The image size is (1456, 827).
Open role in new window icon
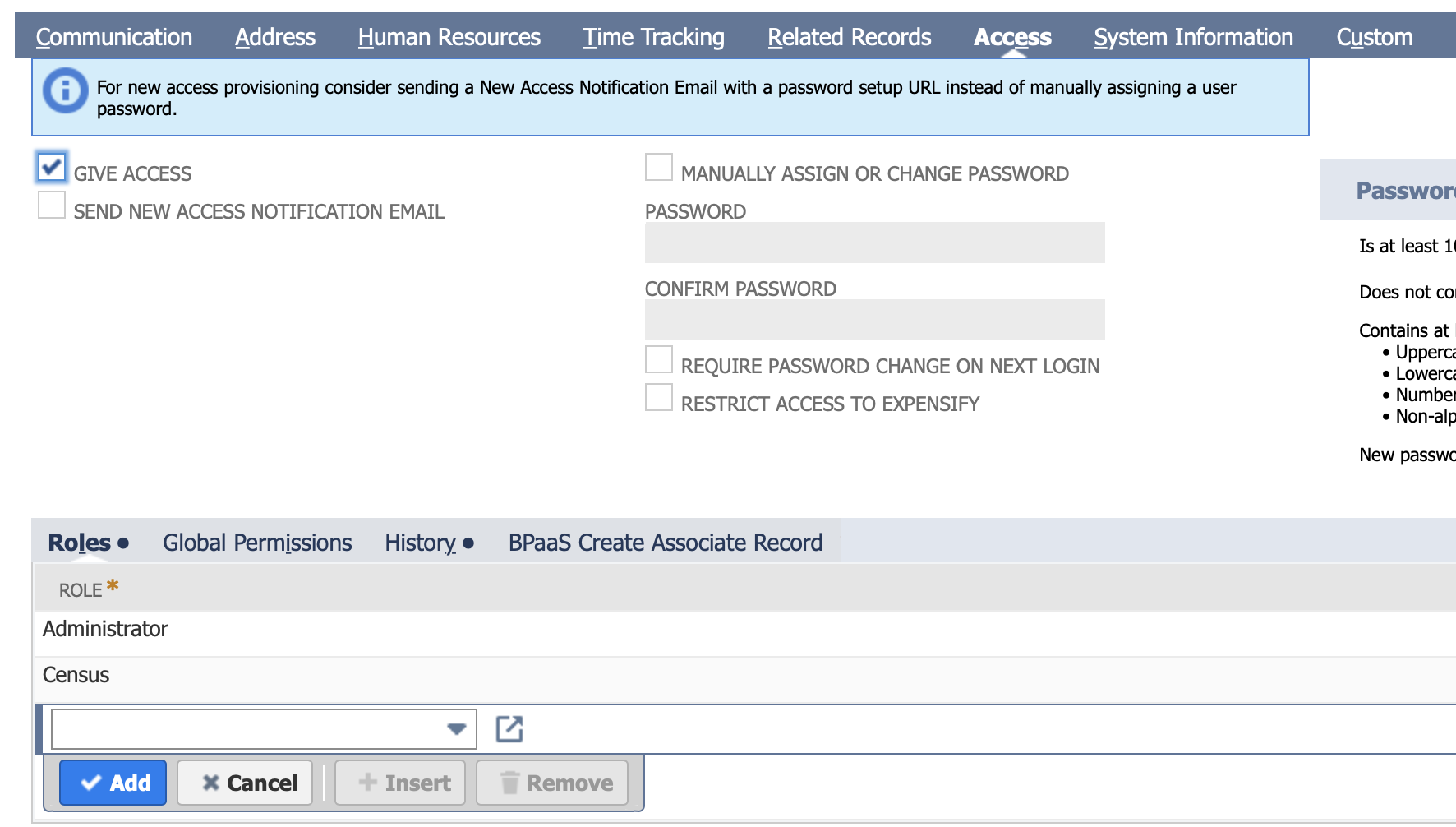tap(509, 729)
